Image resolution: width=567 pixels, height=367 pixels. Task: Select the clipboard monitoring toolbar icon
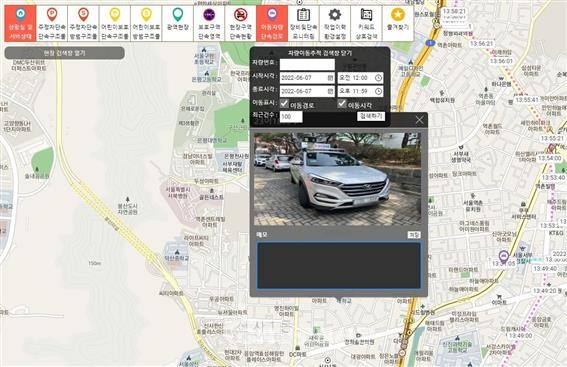point(303,15)
